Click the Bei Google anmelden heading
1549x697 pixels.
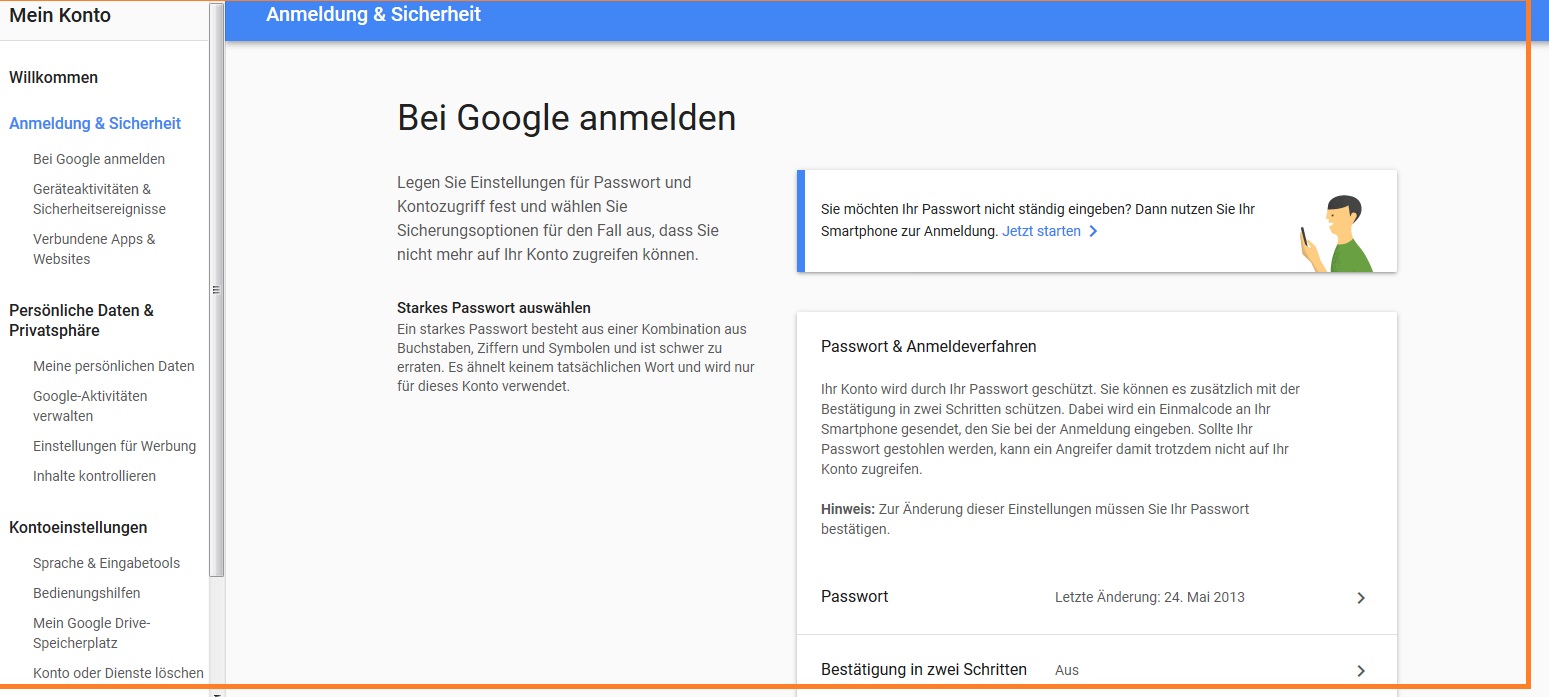click(x=566, y=118)
